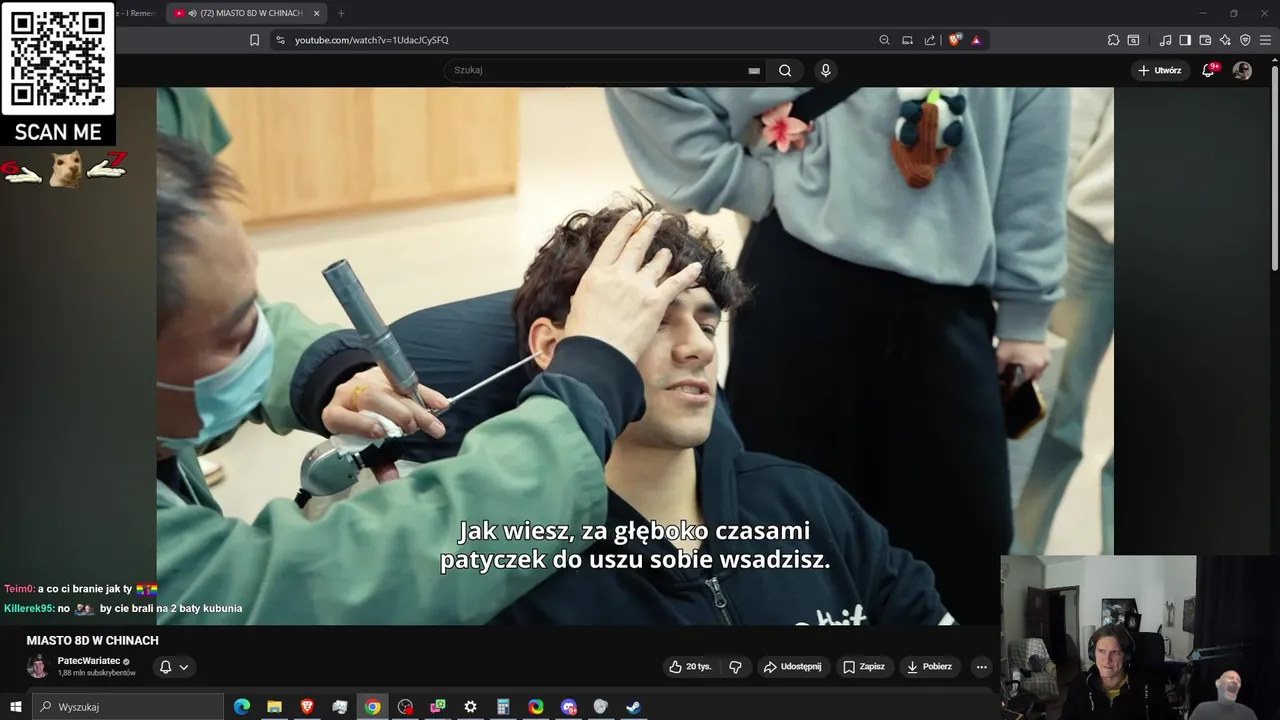
Task: Dislike the video with thumbs down
Action: pyautogui.click(x=735, y=667)
